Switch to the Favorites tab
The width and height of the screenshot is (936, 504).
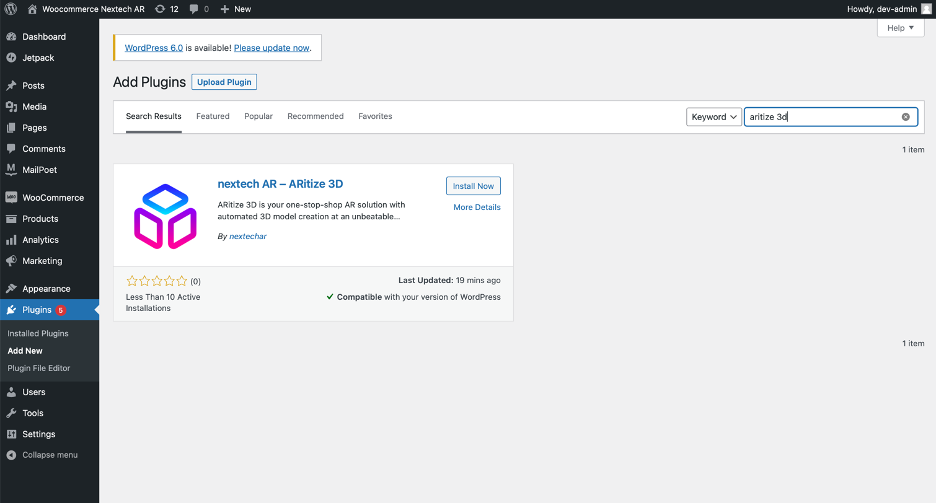point(375,116)
